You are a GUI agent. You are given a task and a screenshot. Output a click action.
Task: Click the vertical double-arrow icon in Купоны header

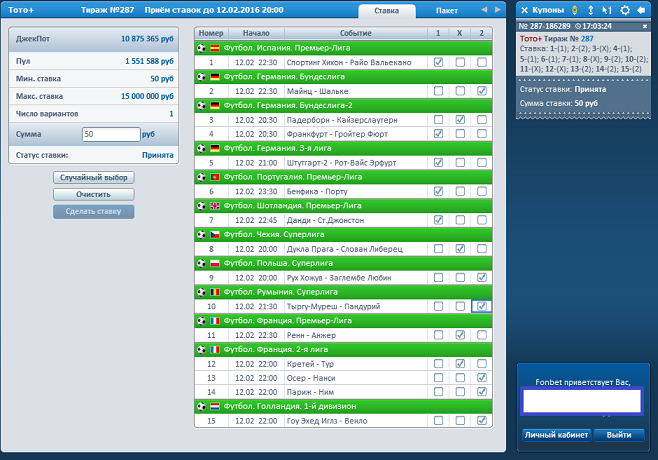tap(590, 10)
